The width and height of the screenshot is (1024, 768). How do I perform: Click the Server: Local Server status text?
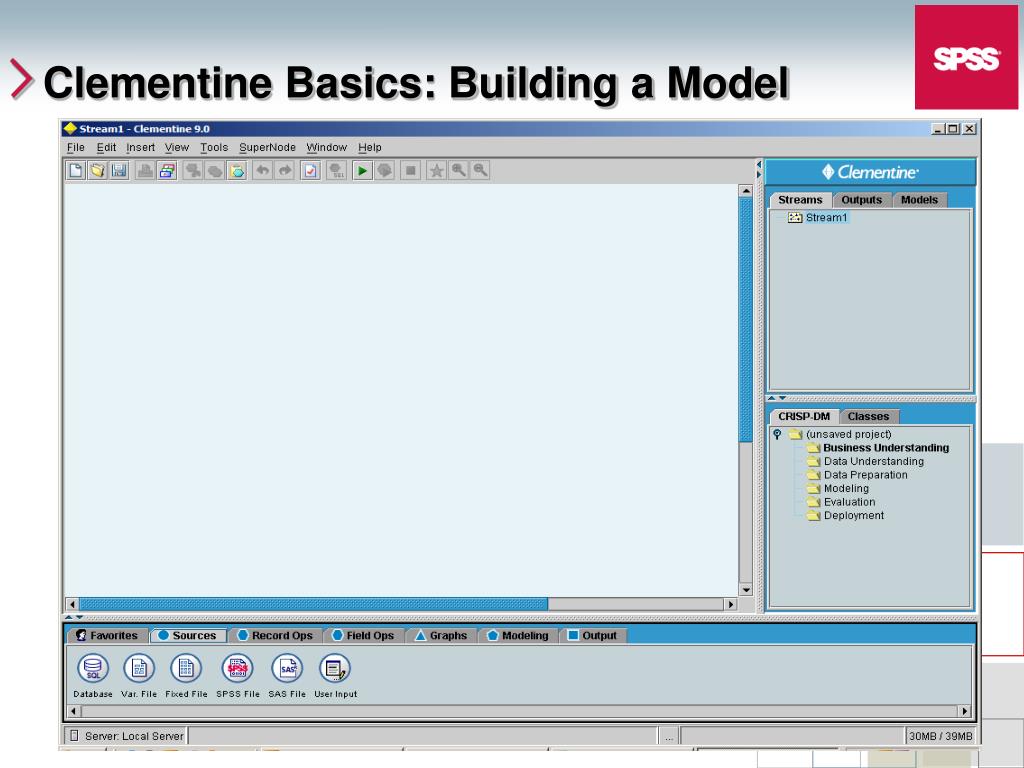[x=135, y=736]
